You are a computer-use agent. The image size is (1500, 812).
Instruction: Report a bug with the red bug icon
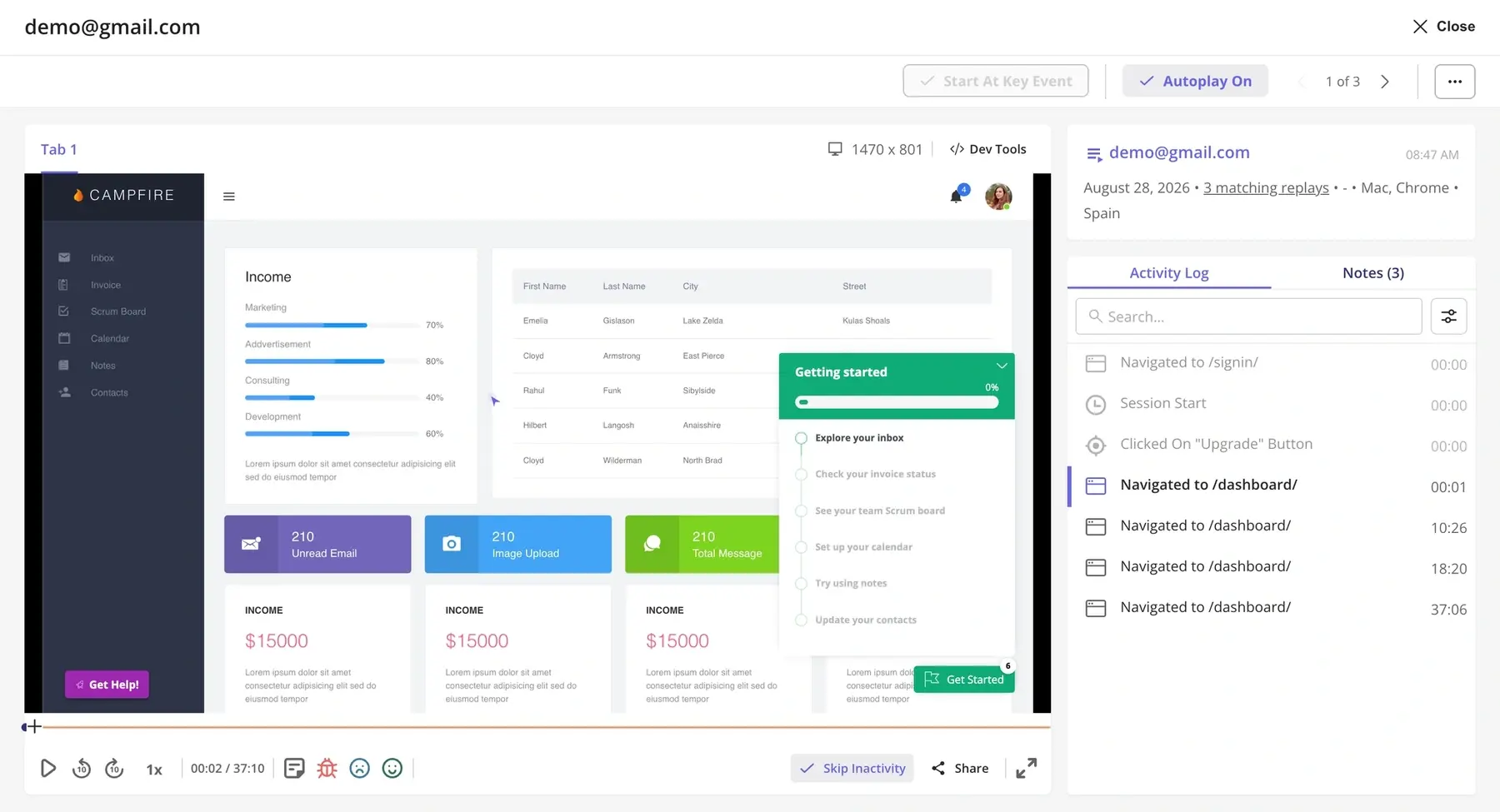(327, 768)
